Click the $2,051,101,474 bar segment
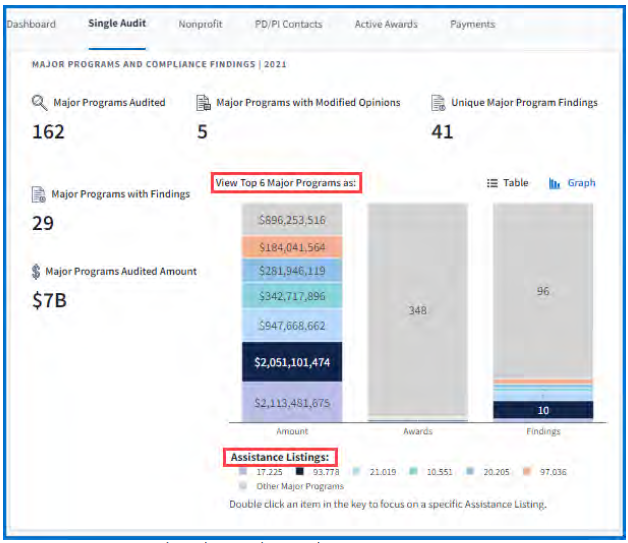 (293, 362)
